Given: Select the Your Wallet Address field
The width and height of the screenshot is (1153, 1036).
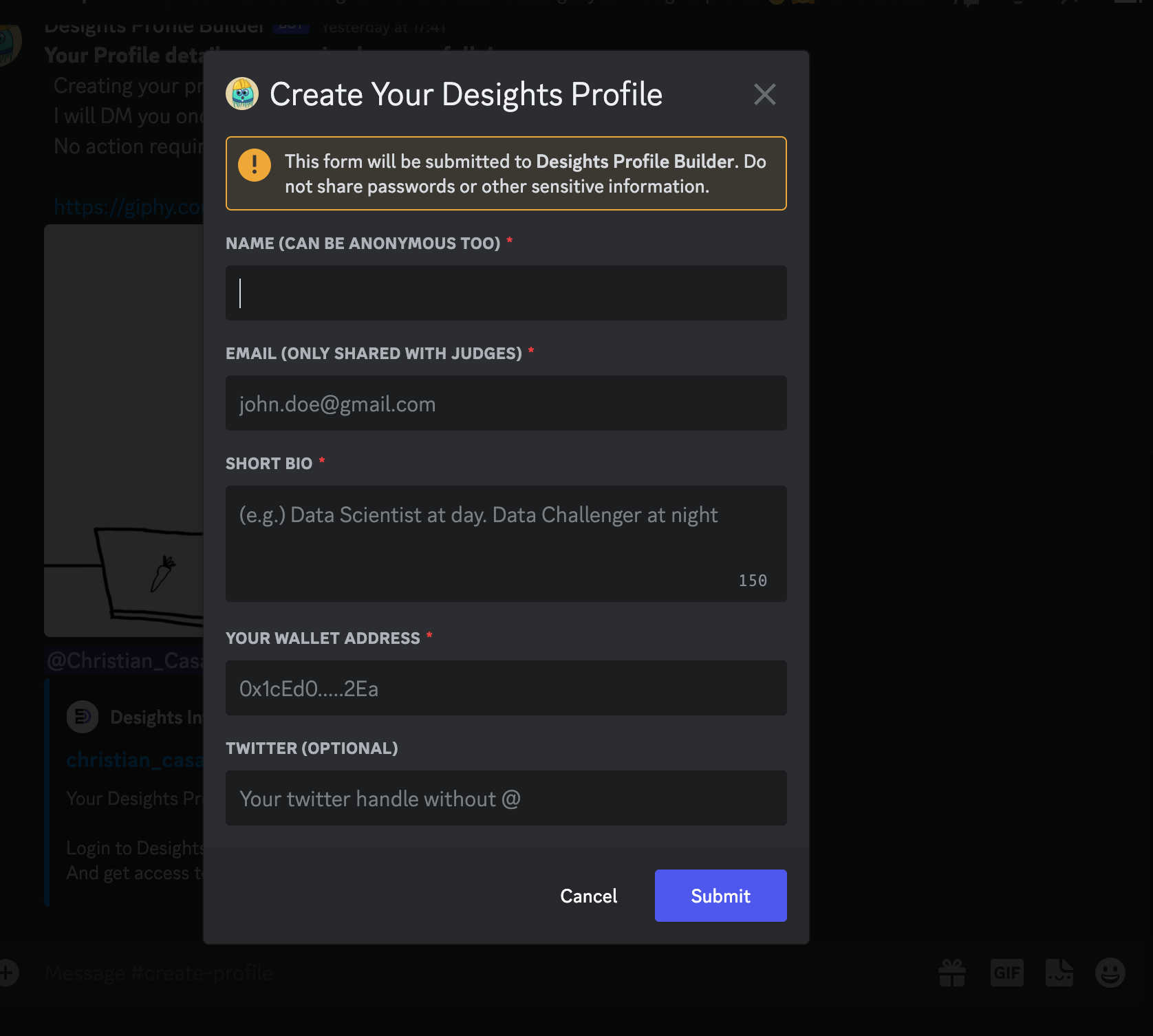Looking at the screenshot, I should (506, 688).
